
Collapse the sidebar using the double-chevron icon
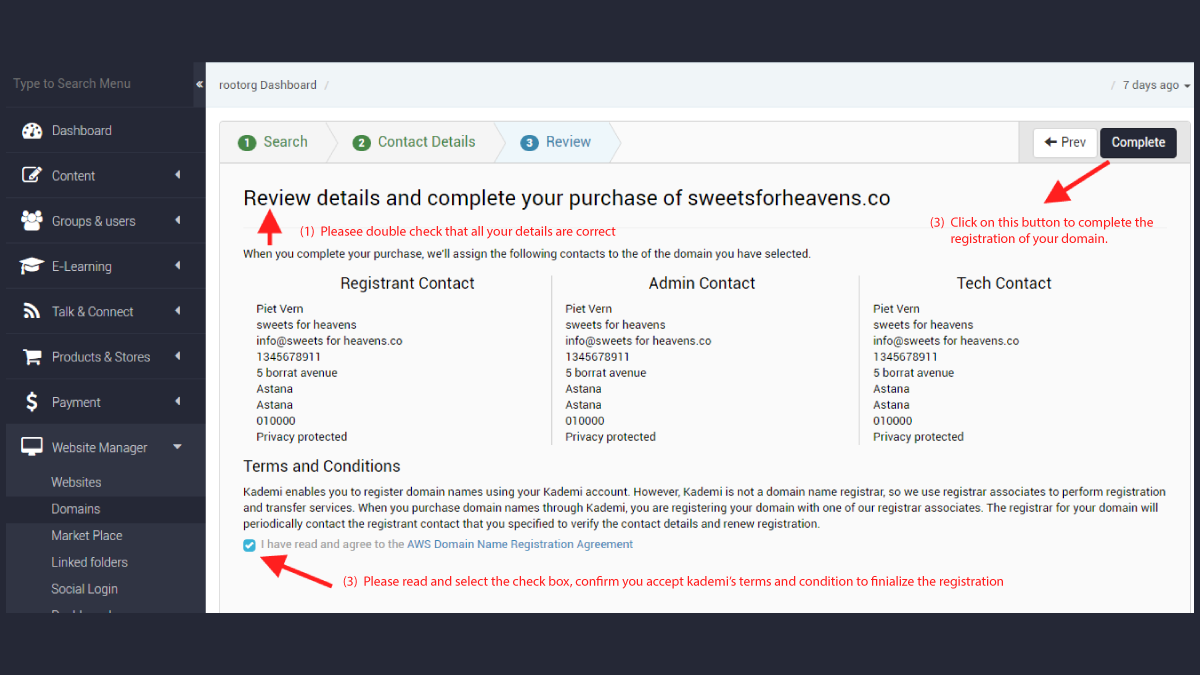199,84
